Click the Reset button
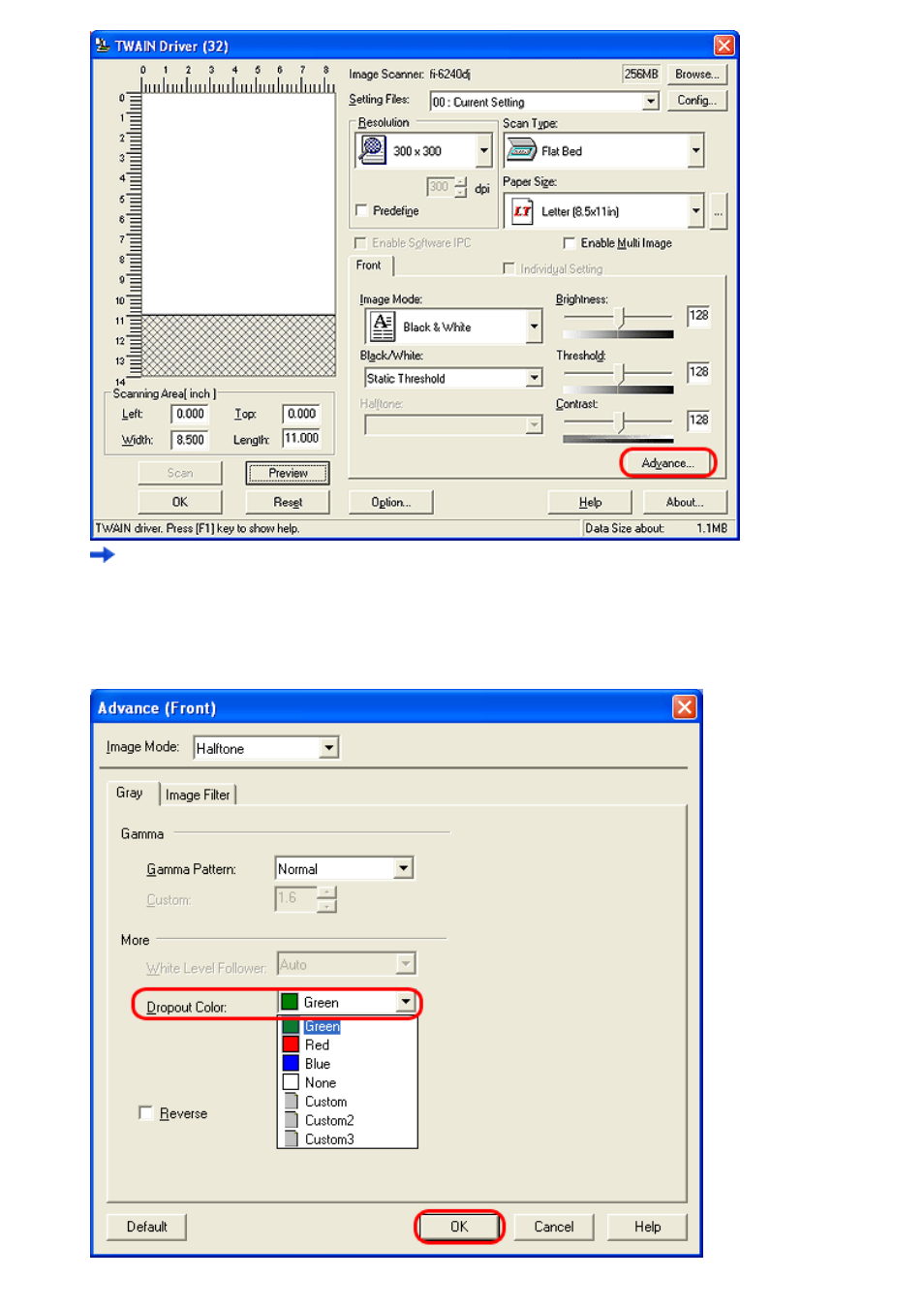The width and height of the screenshot is (924, 1309). (x=288, y=502)
